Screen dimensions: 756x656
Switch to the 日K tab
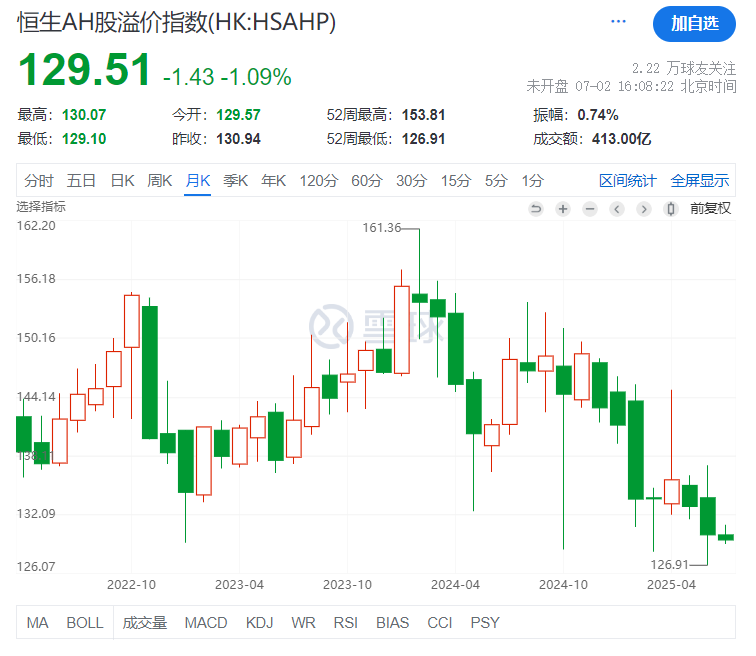pos(122,181)
